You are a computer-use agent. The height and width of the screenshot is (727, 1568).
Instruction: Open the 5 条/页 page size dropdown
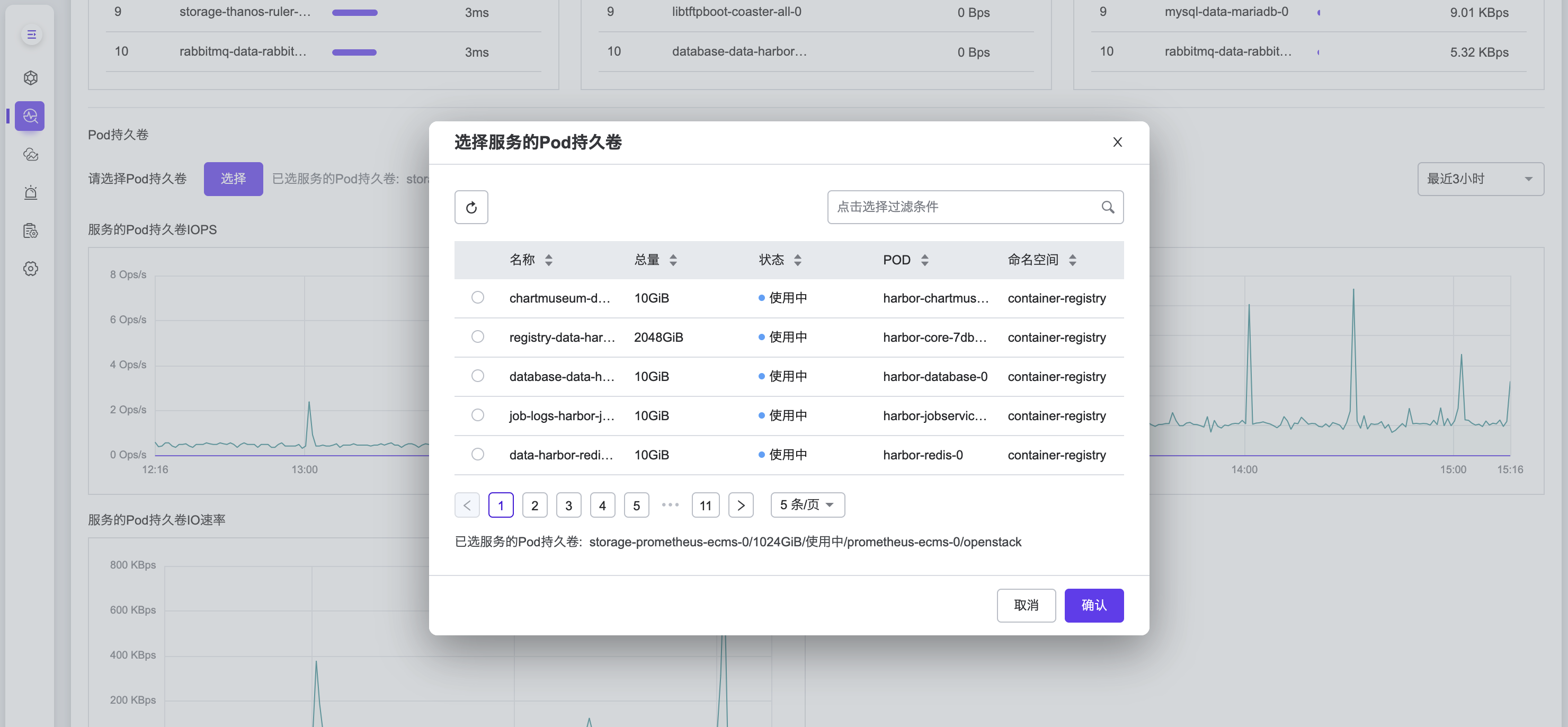[808, 506]
